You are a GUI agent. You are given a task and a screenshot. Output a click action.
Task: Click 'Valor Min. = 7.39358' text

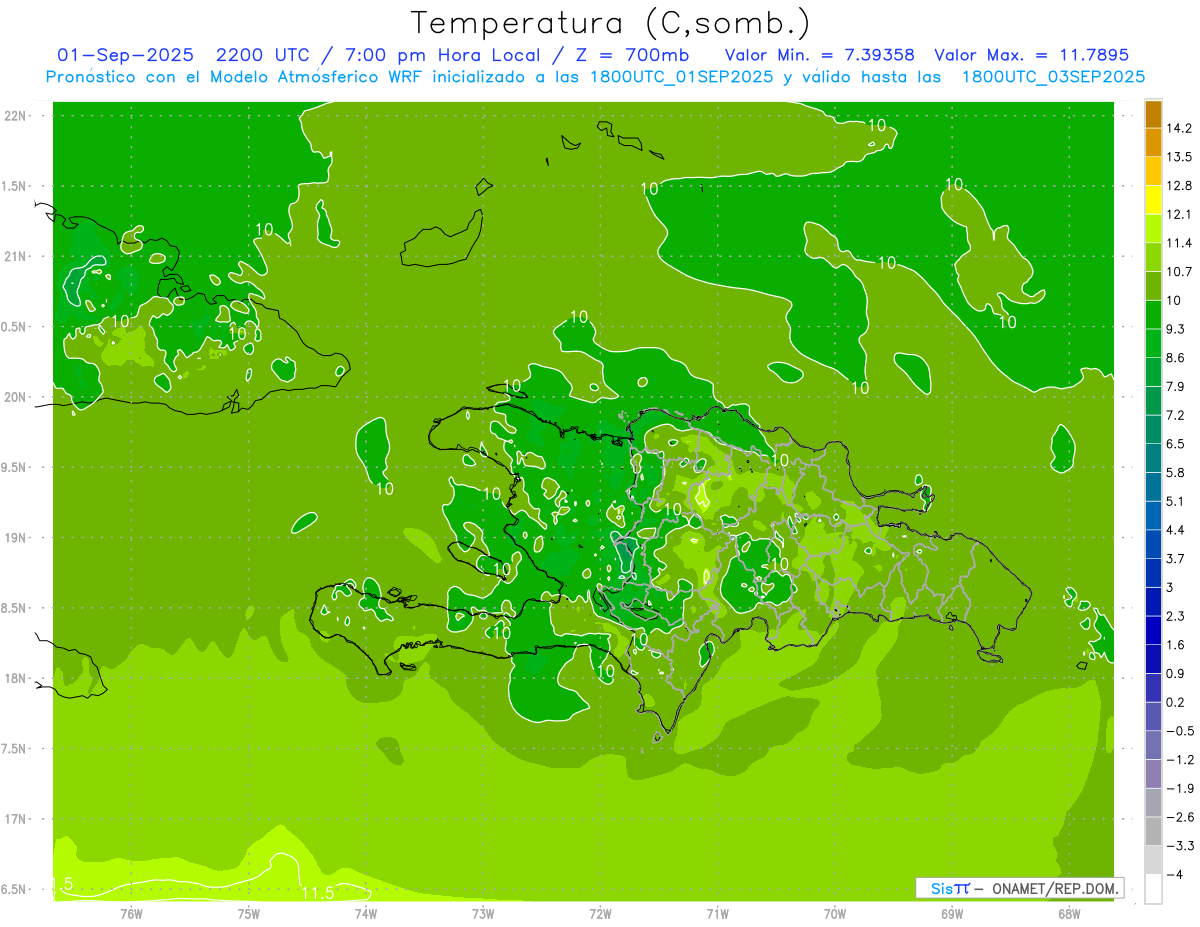pos(820,55)
